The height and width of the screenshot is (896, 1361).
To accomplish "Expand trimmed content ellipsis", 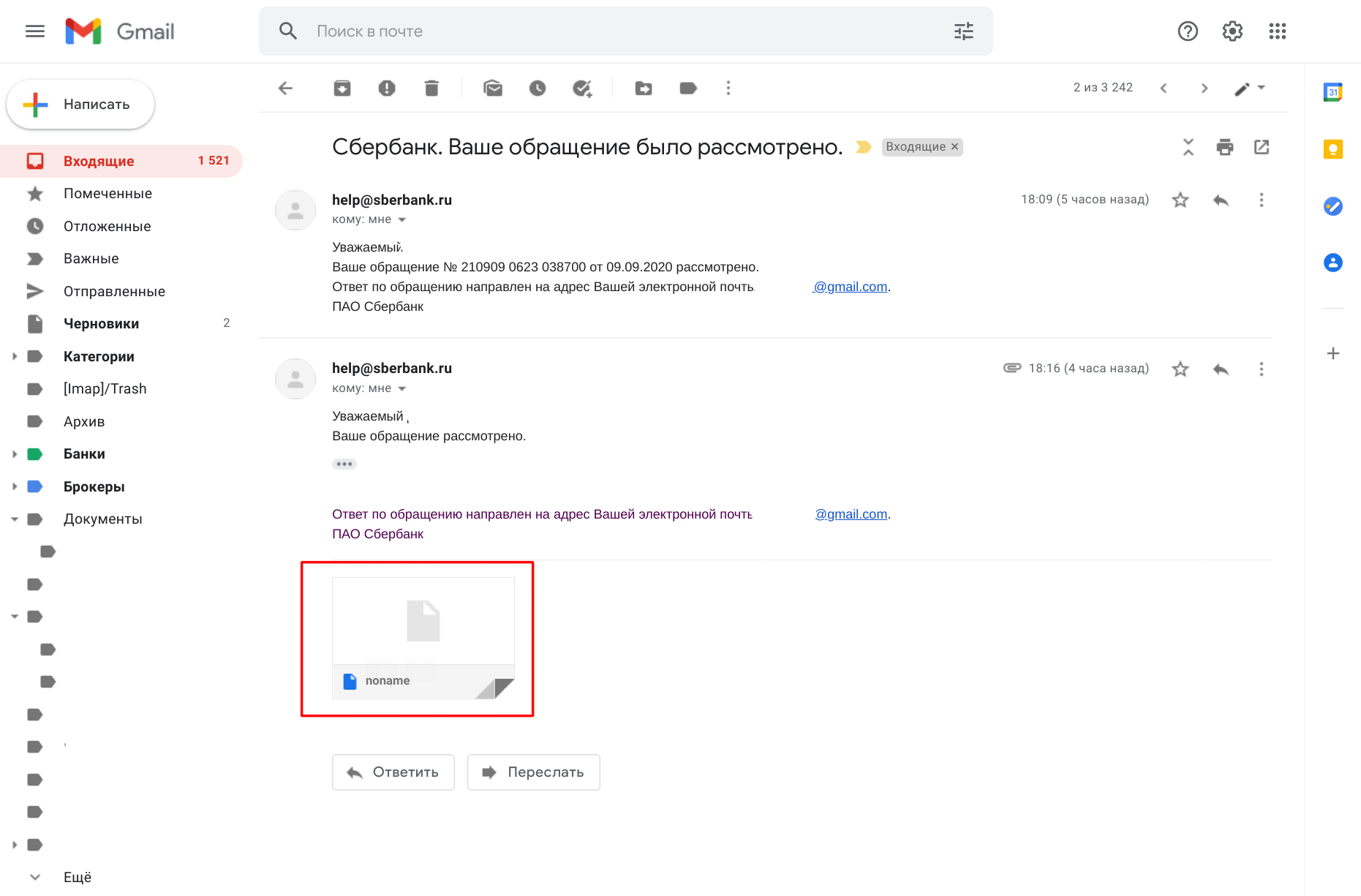I will point(344,464).
